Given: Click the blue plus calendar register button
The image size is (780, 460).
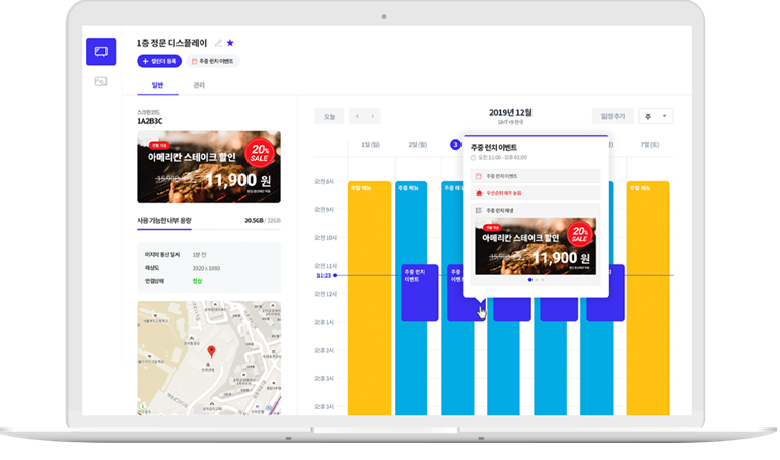Looking at the screenshot, I should 159,61.
